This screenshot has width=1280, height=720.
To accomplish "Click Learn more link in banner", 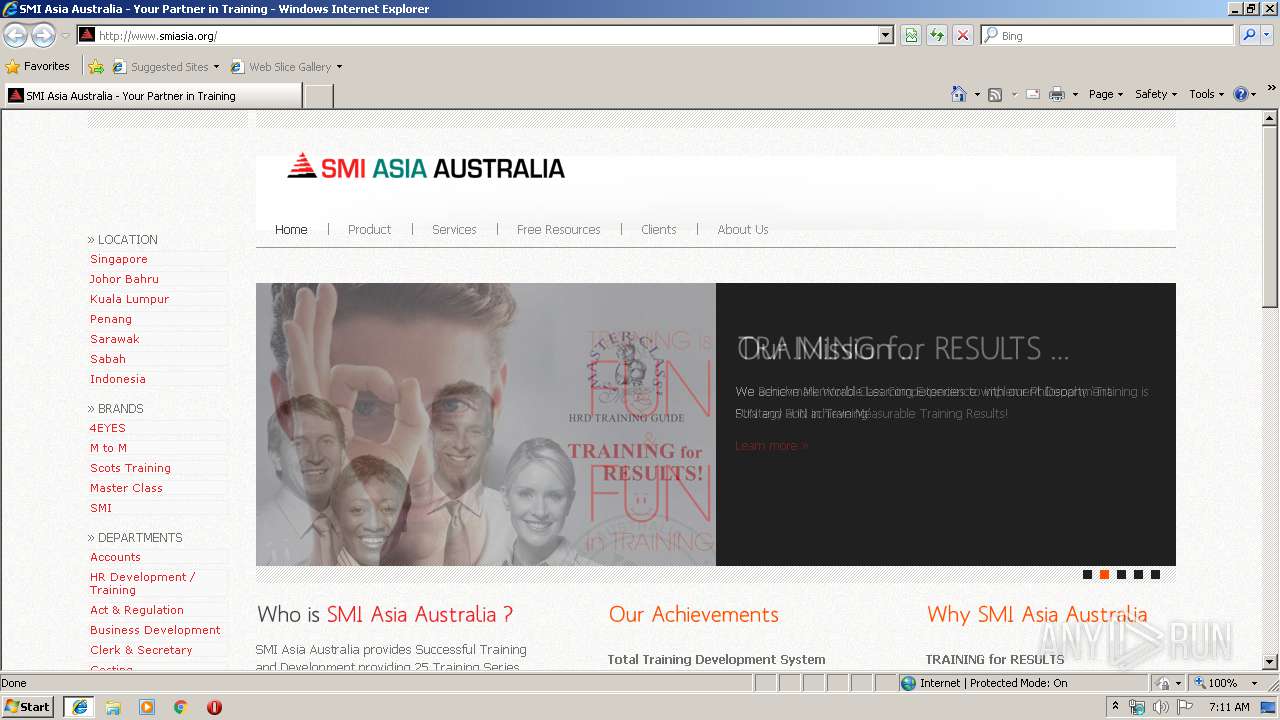I will (x=771, y=445).
